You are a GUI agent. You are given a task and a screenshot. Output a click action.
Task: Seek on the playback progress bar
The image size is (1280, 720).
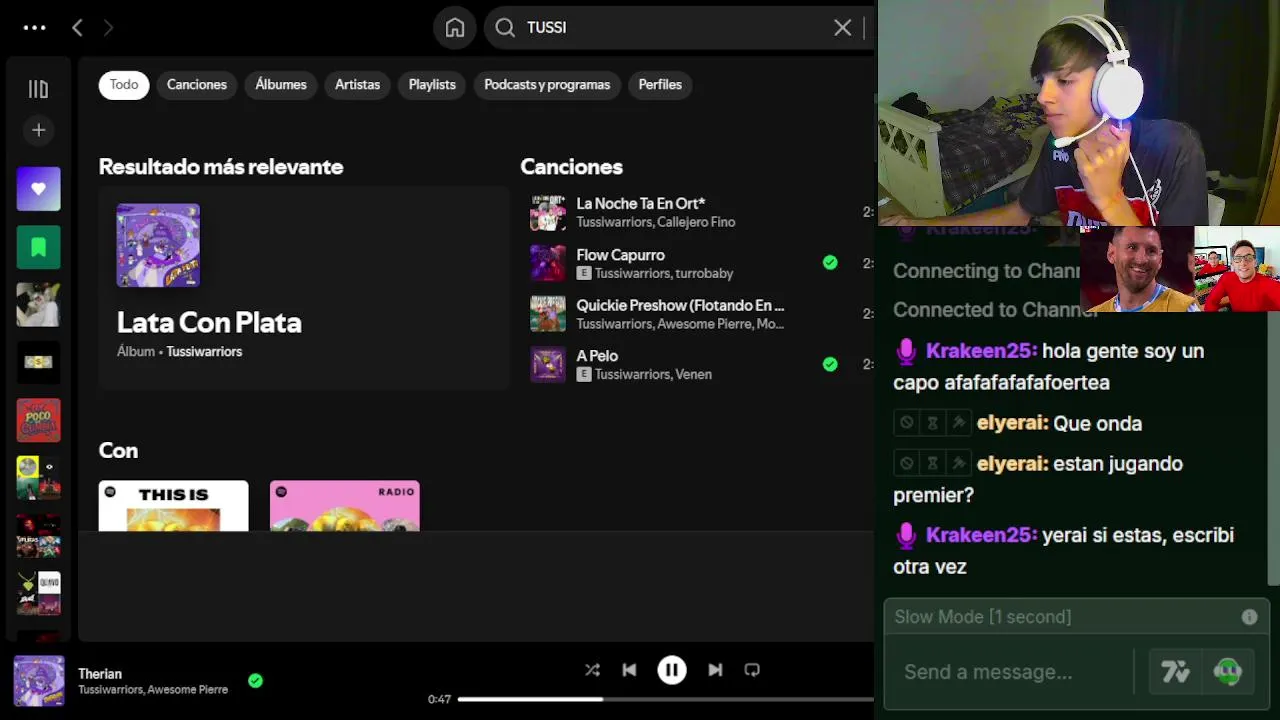[x=666, y=699]
